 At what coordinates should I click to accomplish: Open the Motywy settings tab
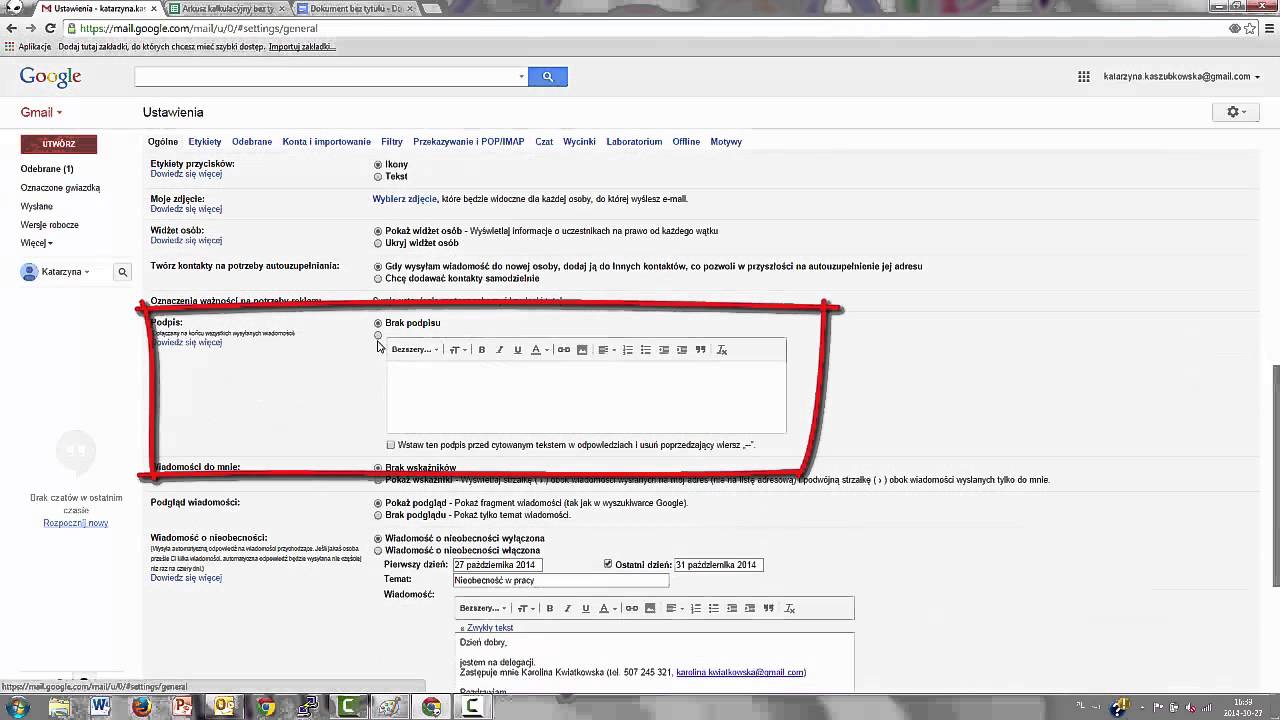726,142
